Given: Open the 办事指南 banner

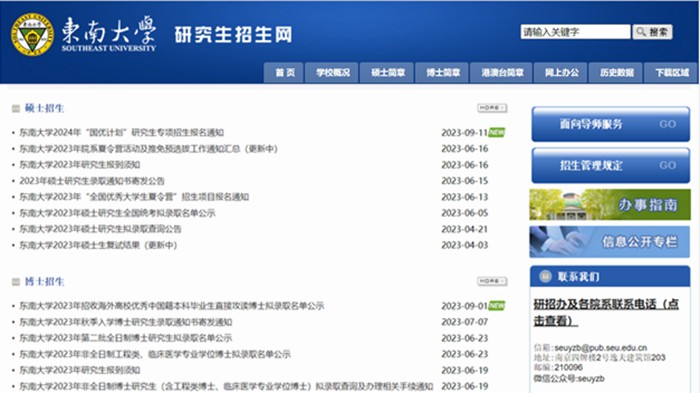Looking at the screenshot, I should tap(610, 205).
